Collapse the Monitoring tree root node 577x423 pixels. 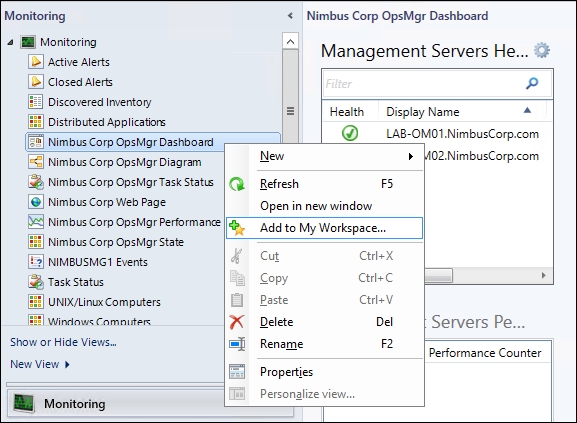pos(10,42)
